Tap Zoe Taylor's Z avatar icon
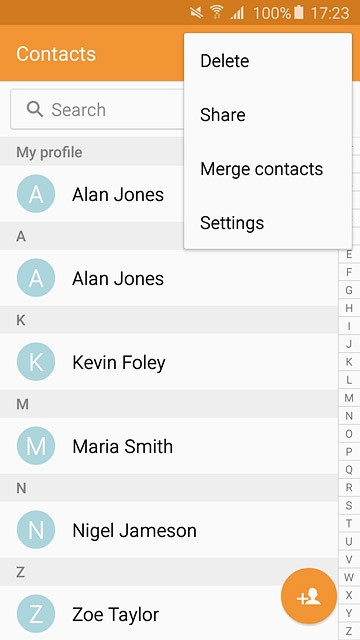Screen dimensions: 360x640 36,614
